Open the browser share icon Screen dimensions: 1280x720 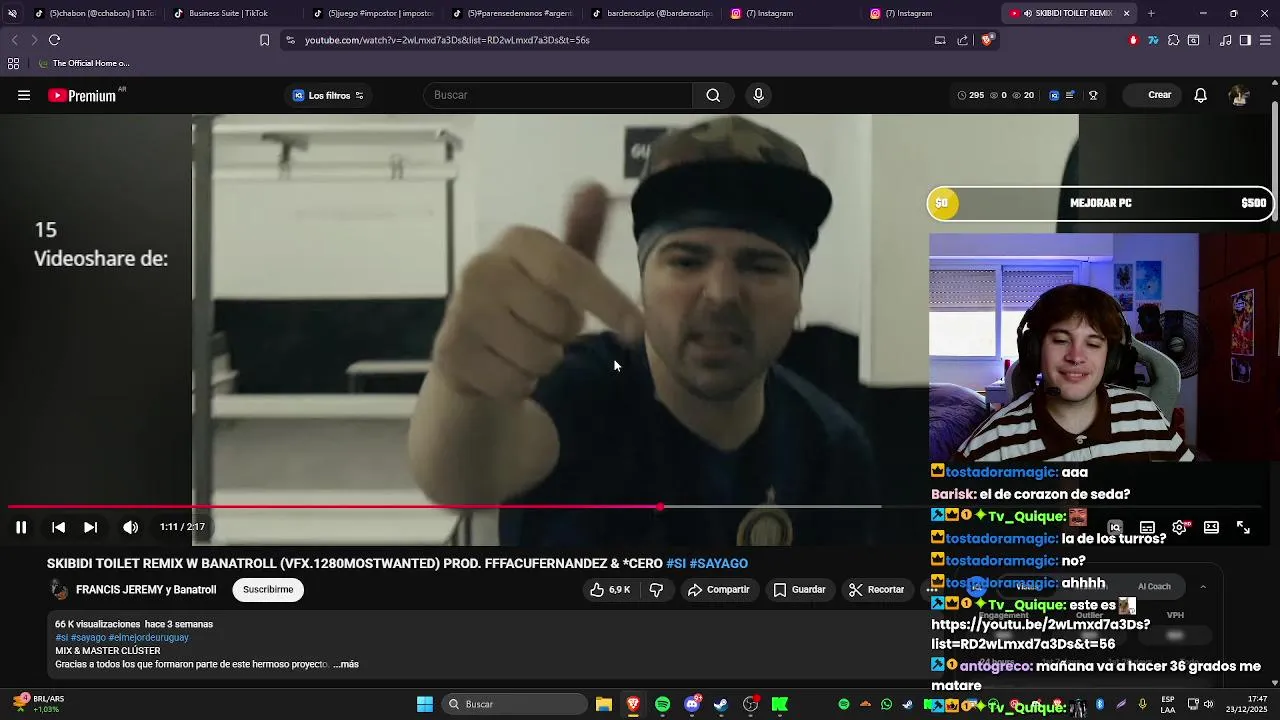pos(962,40)
